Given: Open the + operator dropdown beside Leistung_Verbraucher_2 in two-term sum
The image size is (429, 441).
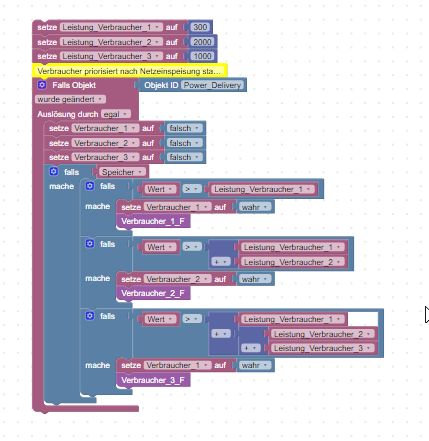Looking at the screenshot, I should tap(221, 262).
